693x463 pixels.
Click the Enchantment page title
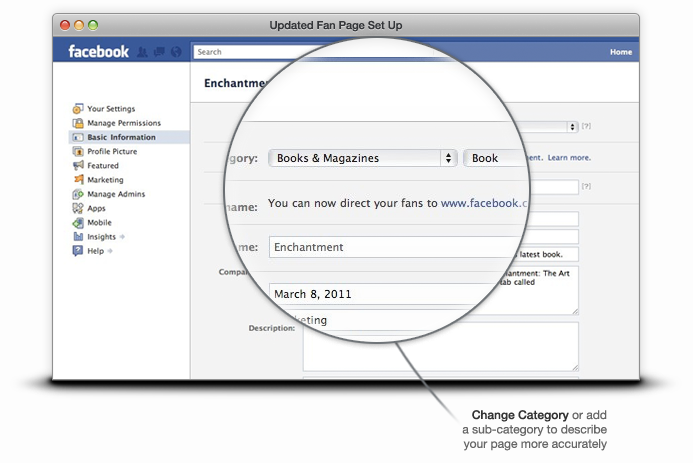pos(235,83)
